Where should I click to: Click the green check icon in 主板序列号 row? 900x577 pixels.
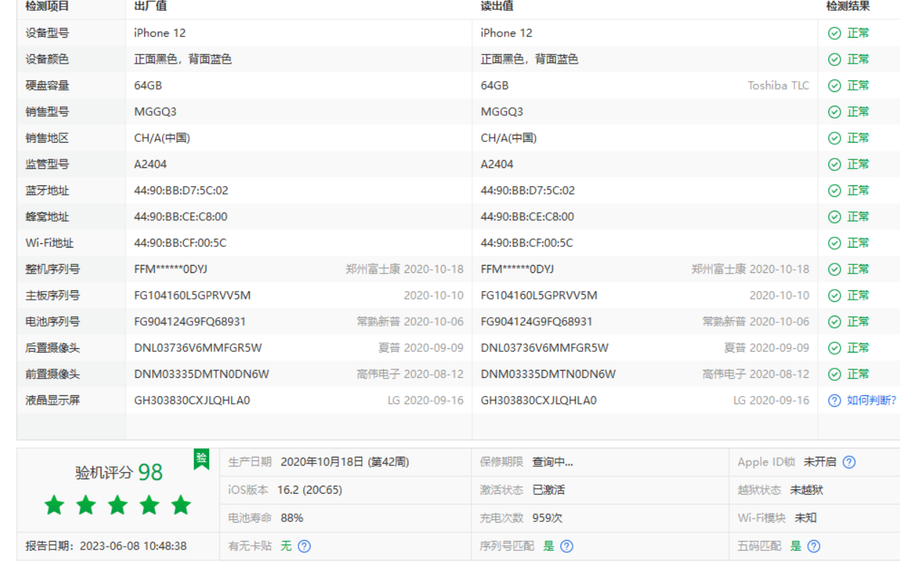click(x=835, y=296)
